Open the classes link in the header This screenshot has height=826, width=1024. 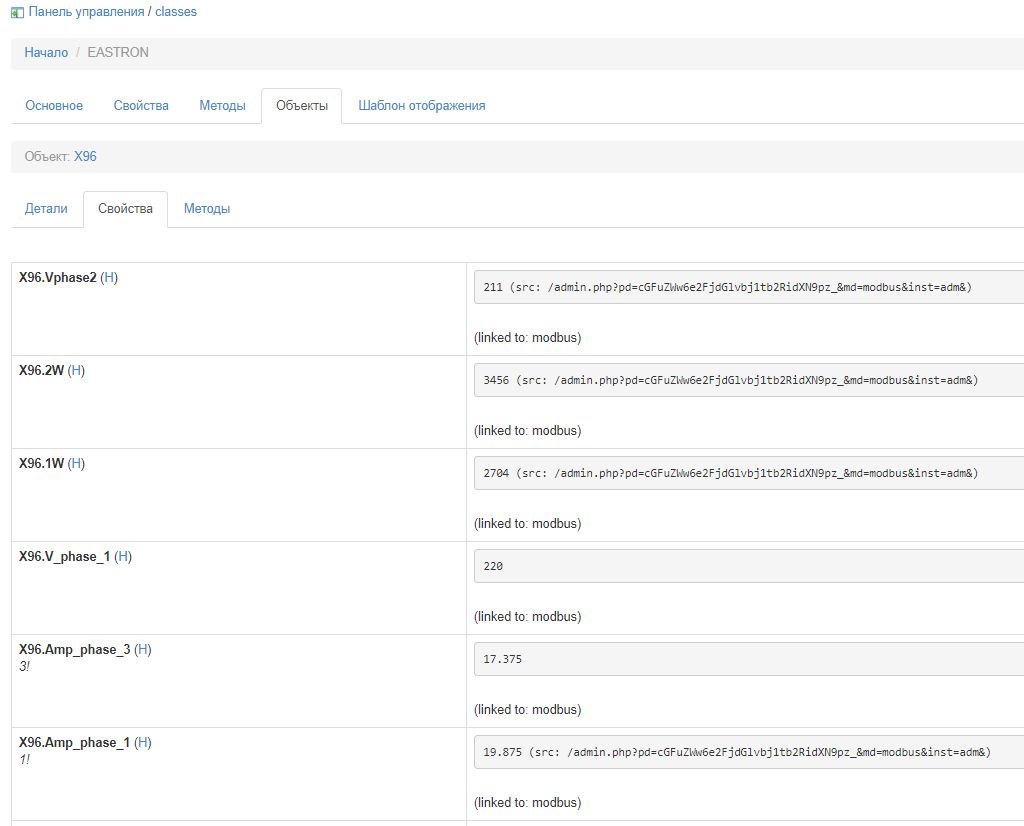pos(176,12)
